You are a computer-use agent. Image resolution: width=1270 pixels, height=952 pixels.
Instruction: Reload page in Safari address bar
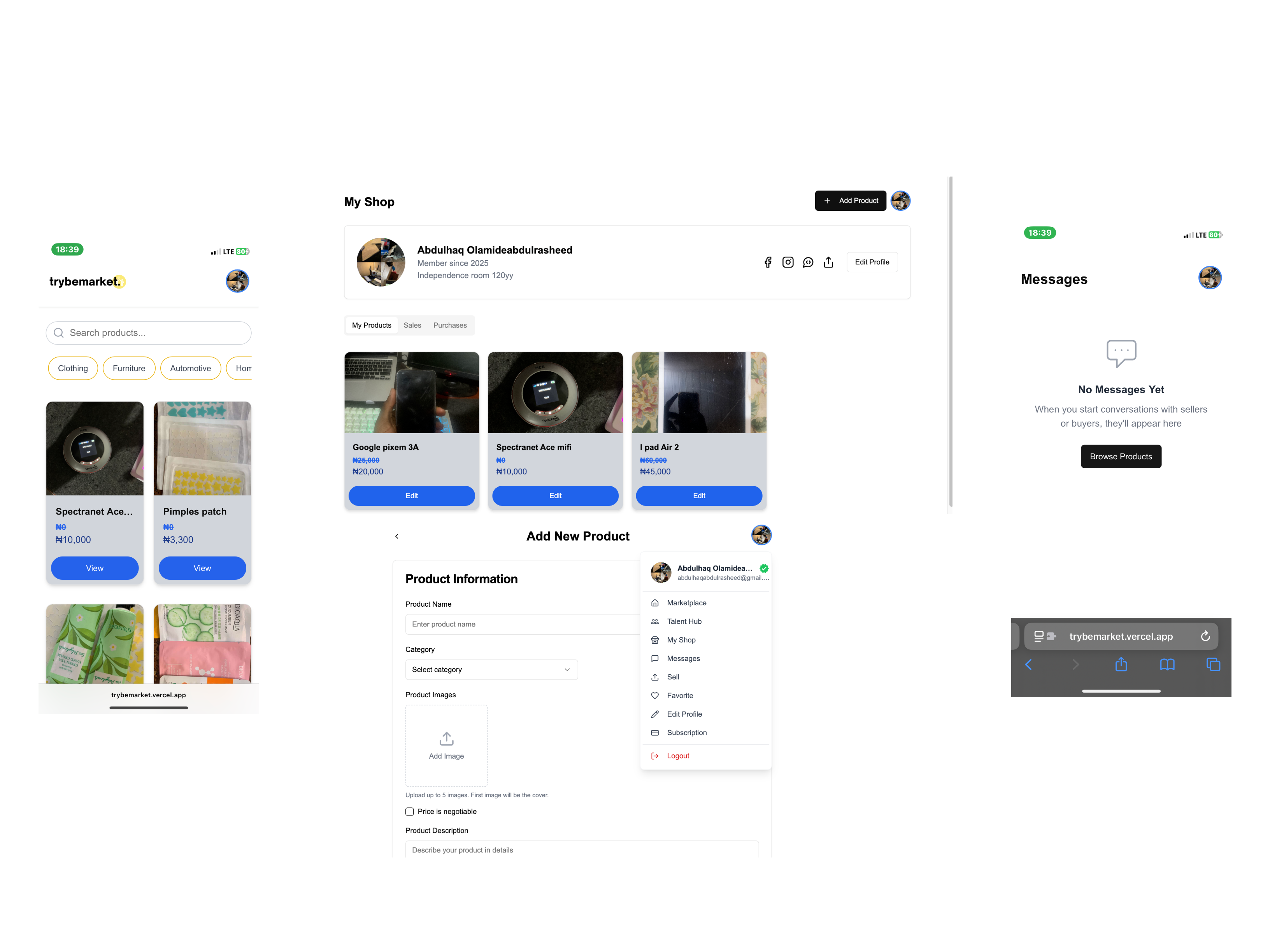pyautogui.click(x=1205, y=636)
